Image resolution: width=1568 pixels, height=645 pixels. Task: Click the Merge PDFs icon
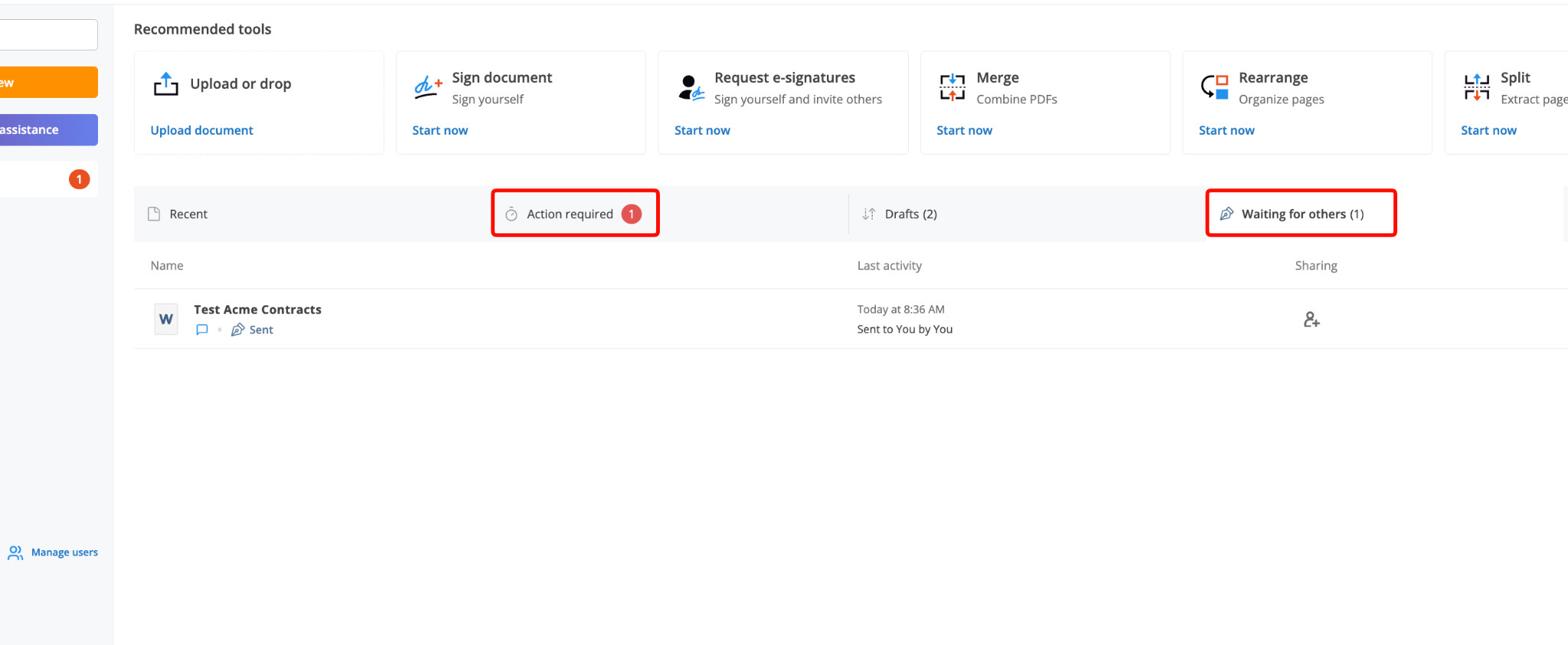point(952,87)
